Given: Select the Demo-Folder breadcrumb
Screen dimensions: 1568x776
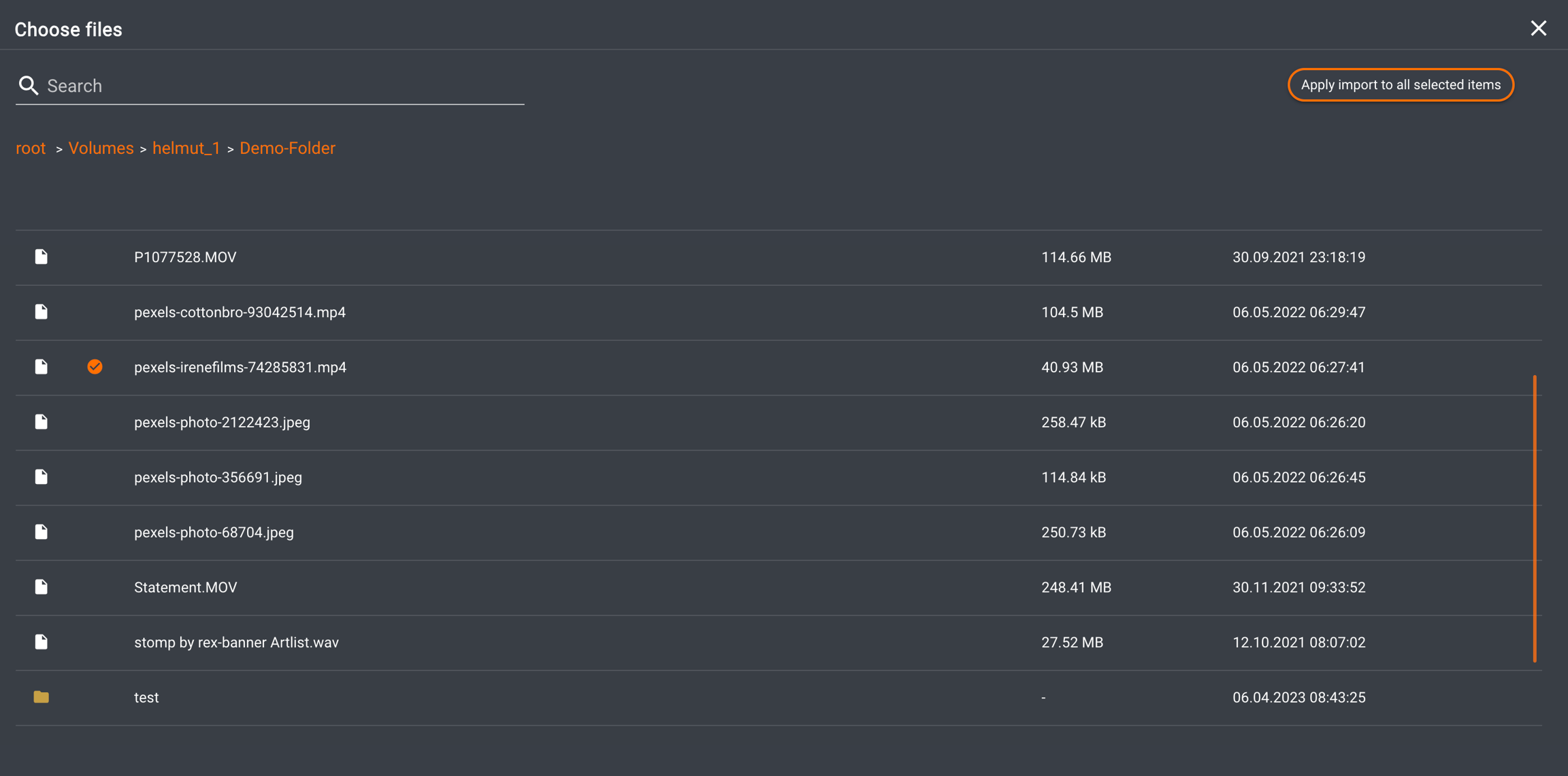Looking at the screenshot, I should pyautogui.click(x=287, y=148).
